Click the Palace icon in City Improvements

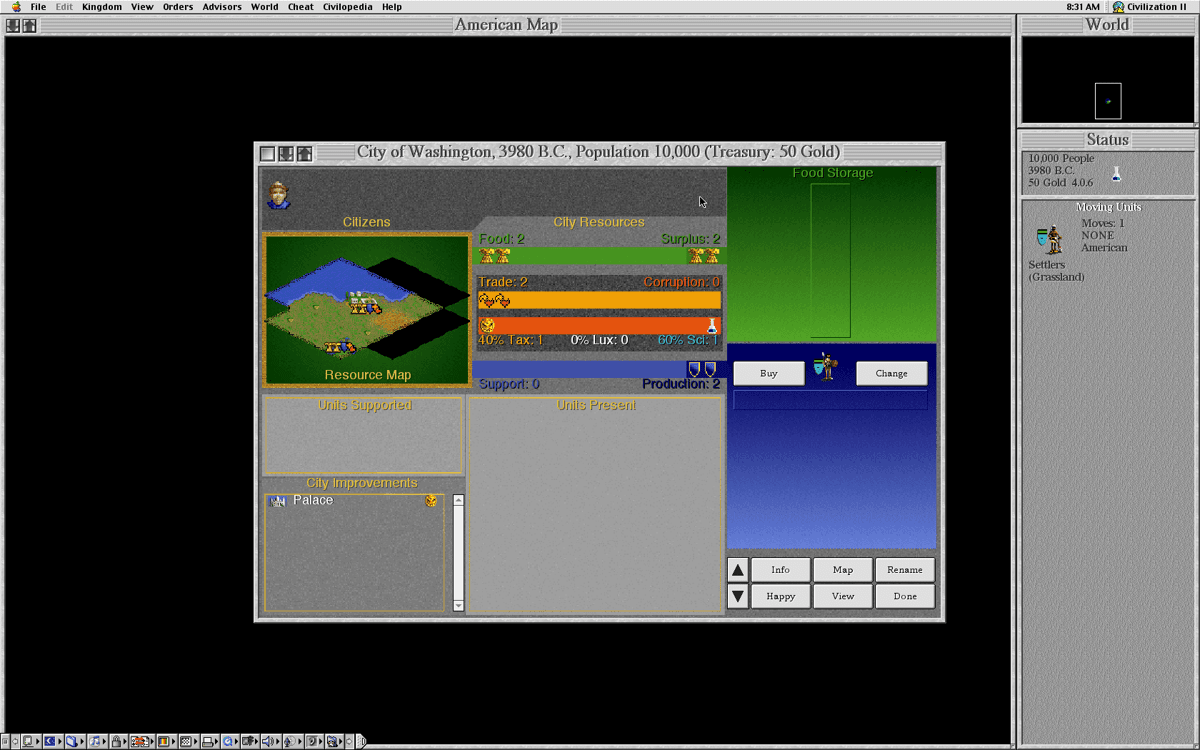(x=278, y=501)
